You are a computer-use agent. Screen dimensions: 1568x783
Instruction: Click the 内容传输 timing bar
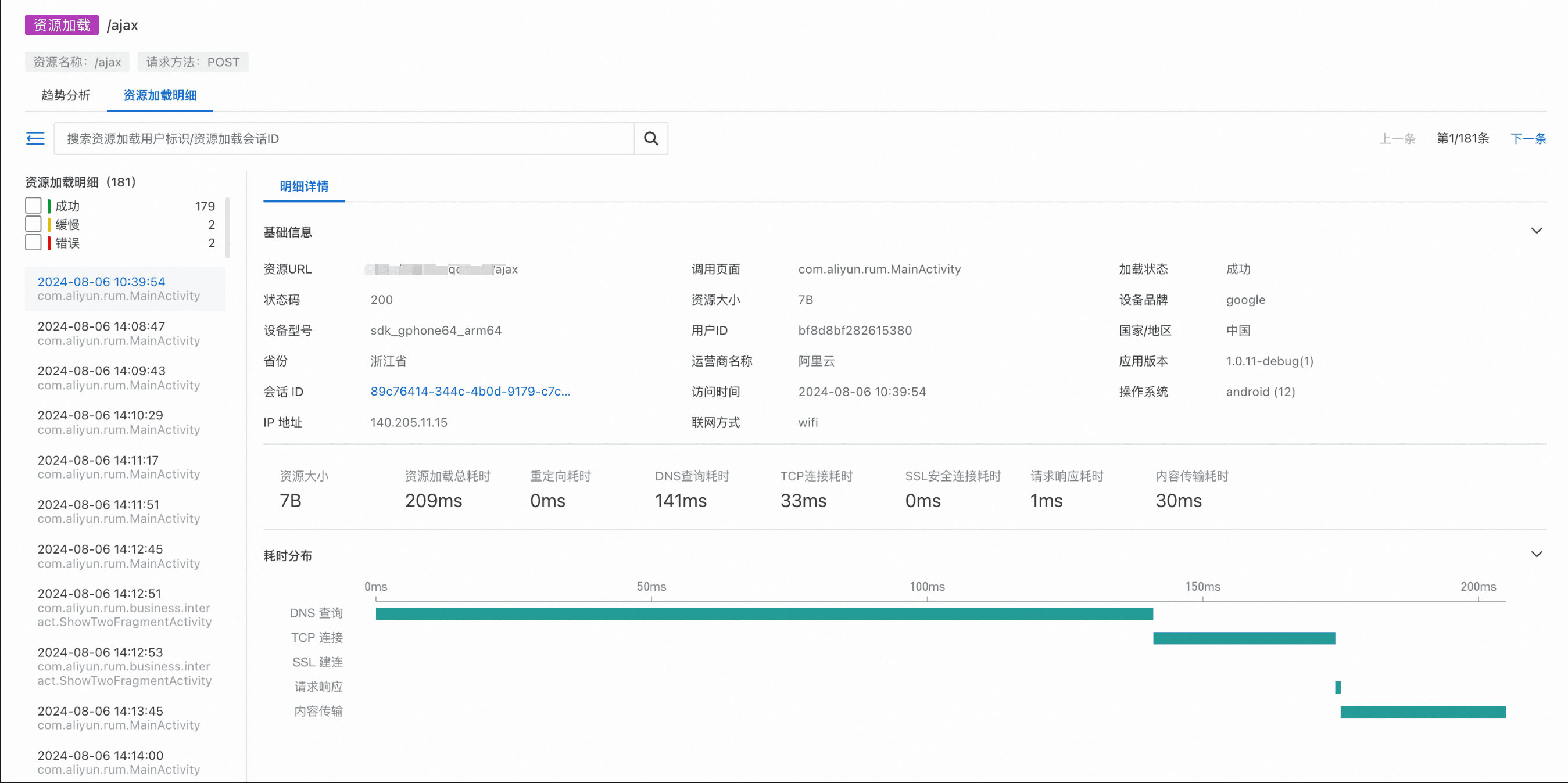point(1423,712)
